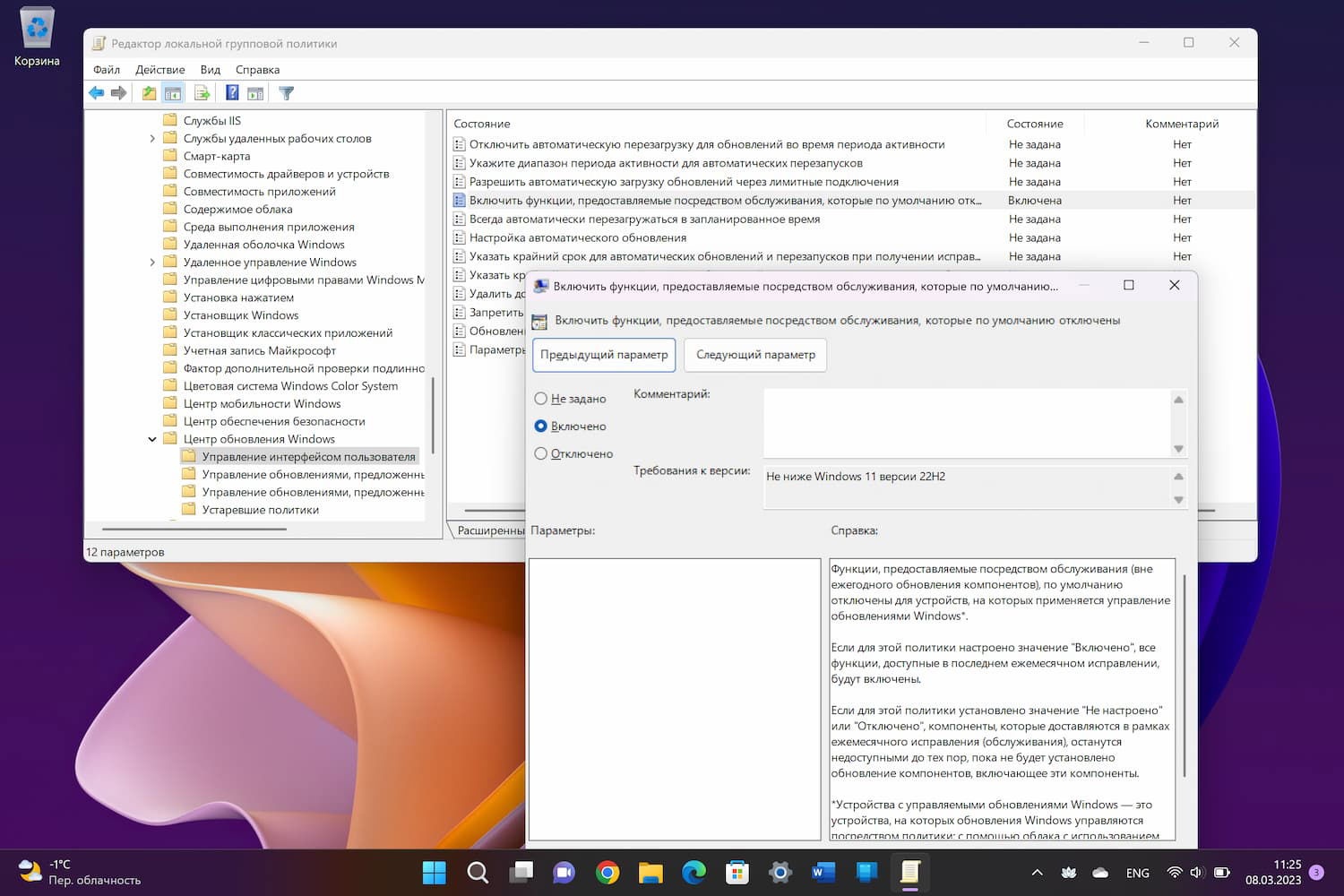Viewport: 1344px width, 896px height.
Task: Click folder icon next to 'Смарт-карта'
Action: pyautogui.click(x=170, y=156)
